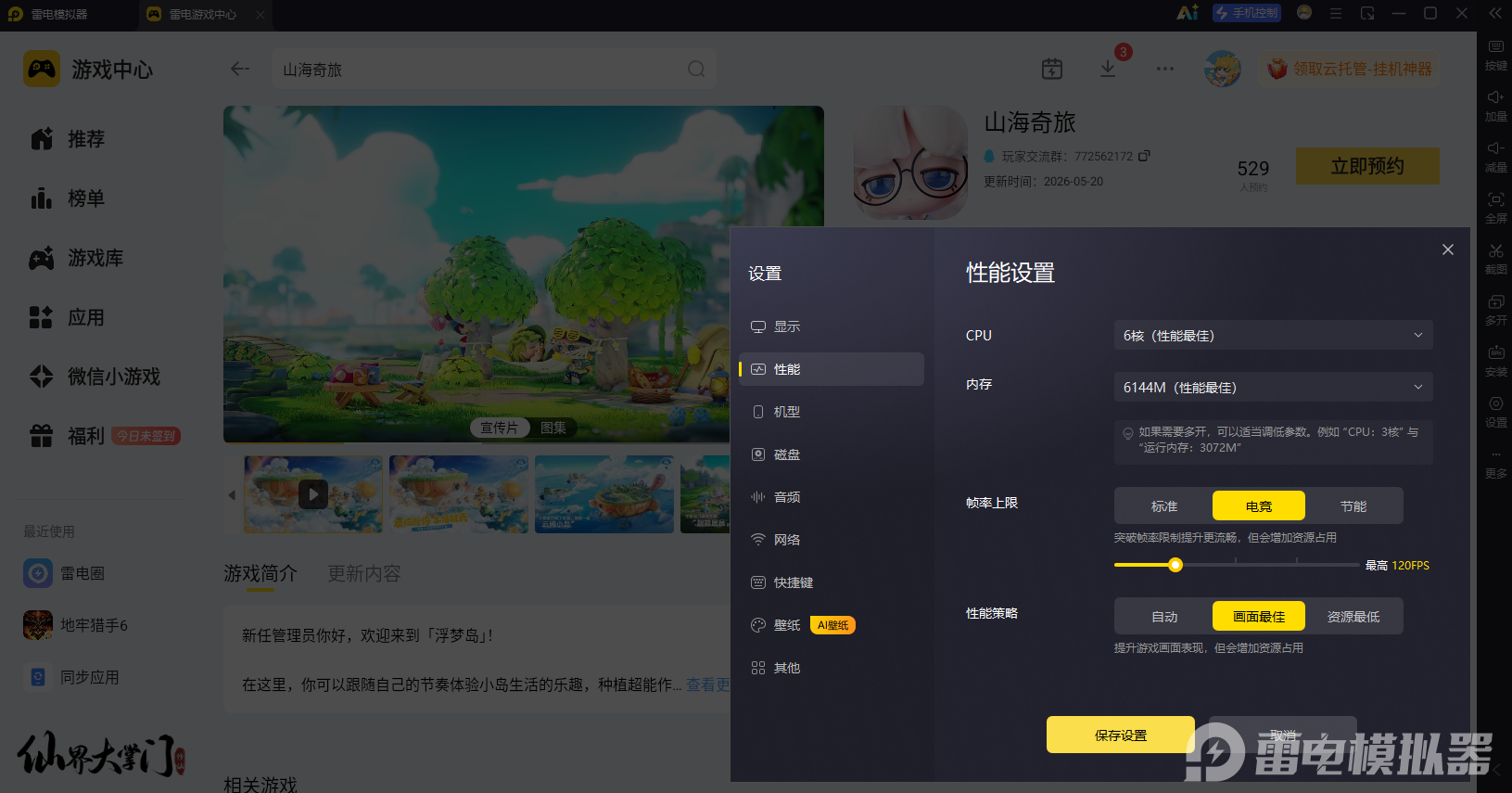This screenshot has width=1512, height=793.
Task: Open the hamburger menu in title bar
Action: (1336, 13)
